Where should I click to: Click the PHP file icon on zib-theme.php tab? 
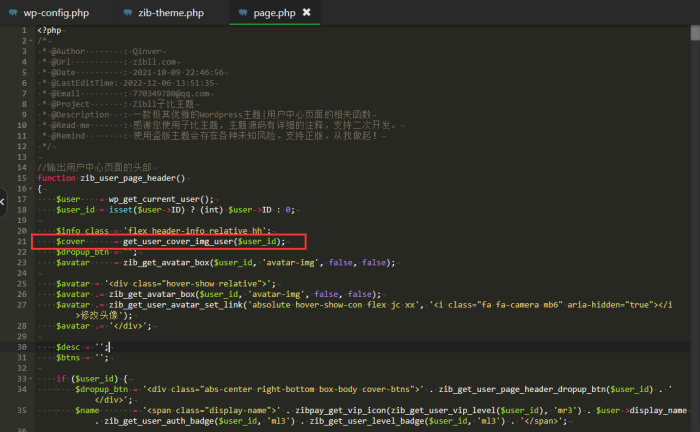point(129,12)
